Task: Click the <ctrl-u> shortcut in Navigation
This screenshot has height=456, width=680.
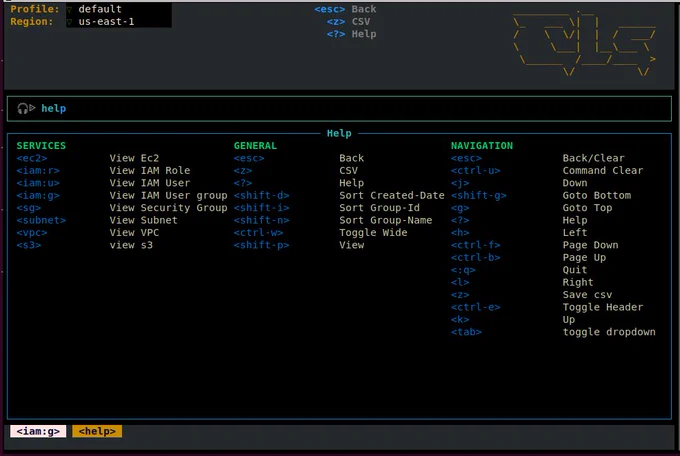Action: [x=476, y=171]
